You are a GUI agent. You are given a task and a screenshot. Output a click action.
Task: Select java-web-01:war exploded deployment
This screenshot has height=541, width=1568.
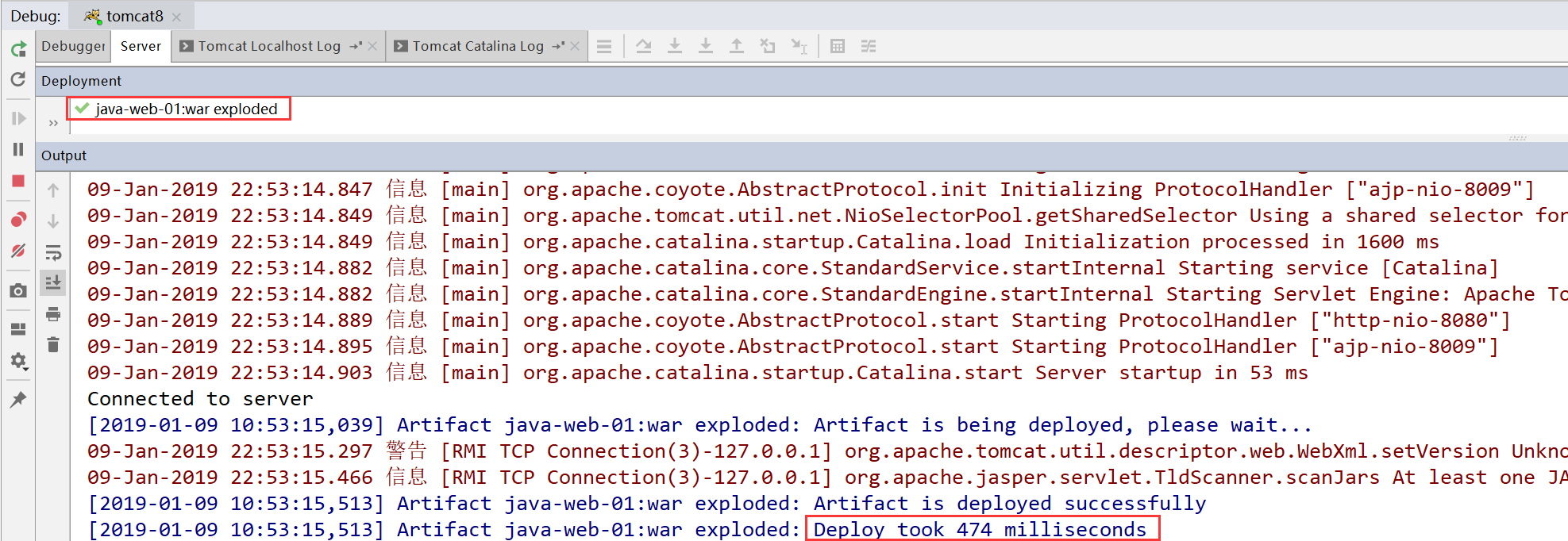186,109
